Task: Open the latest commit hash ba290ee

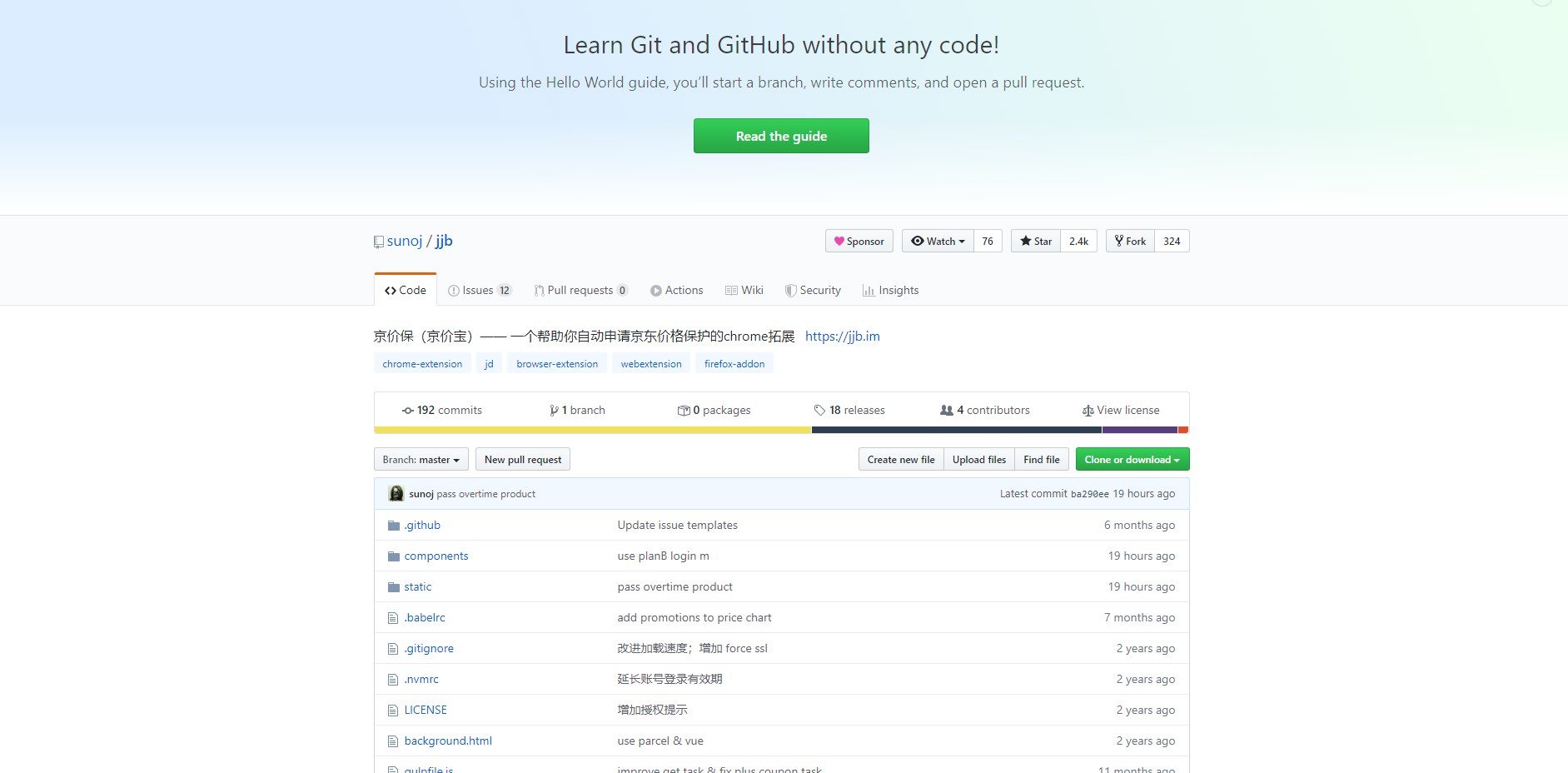Action: (1090, 494)
